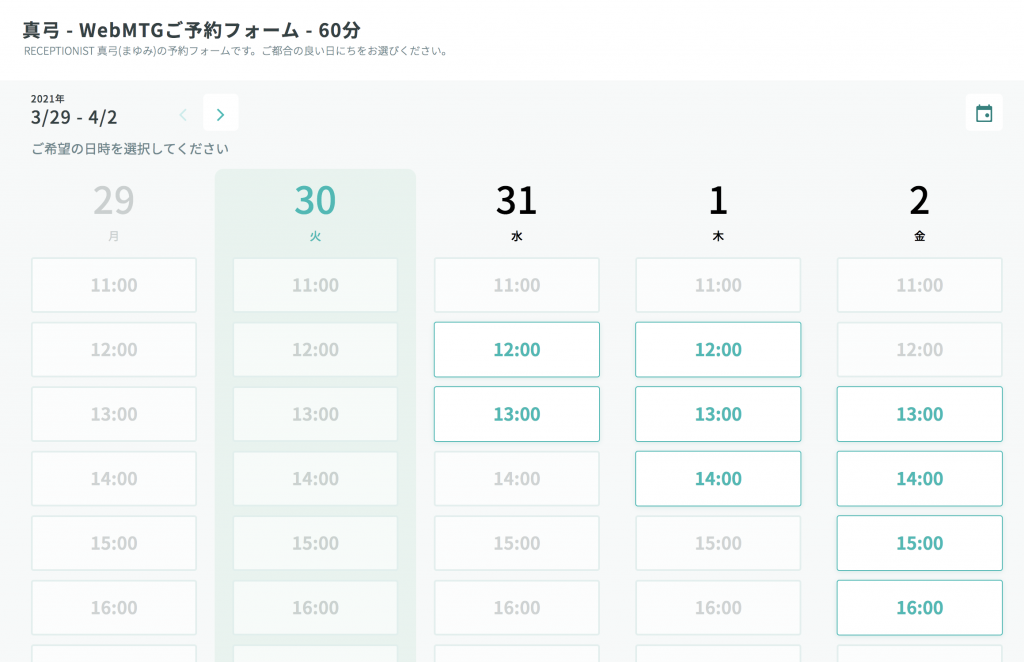Select 12:00 slot on Wednesday 31

pyautogui.click(x=516, y=350)
